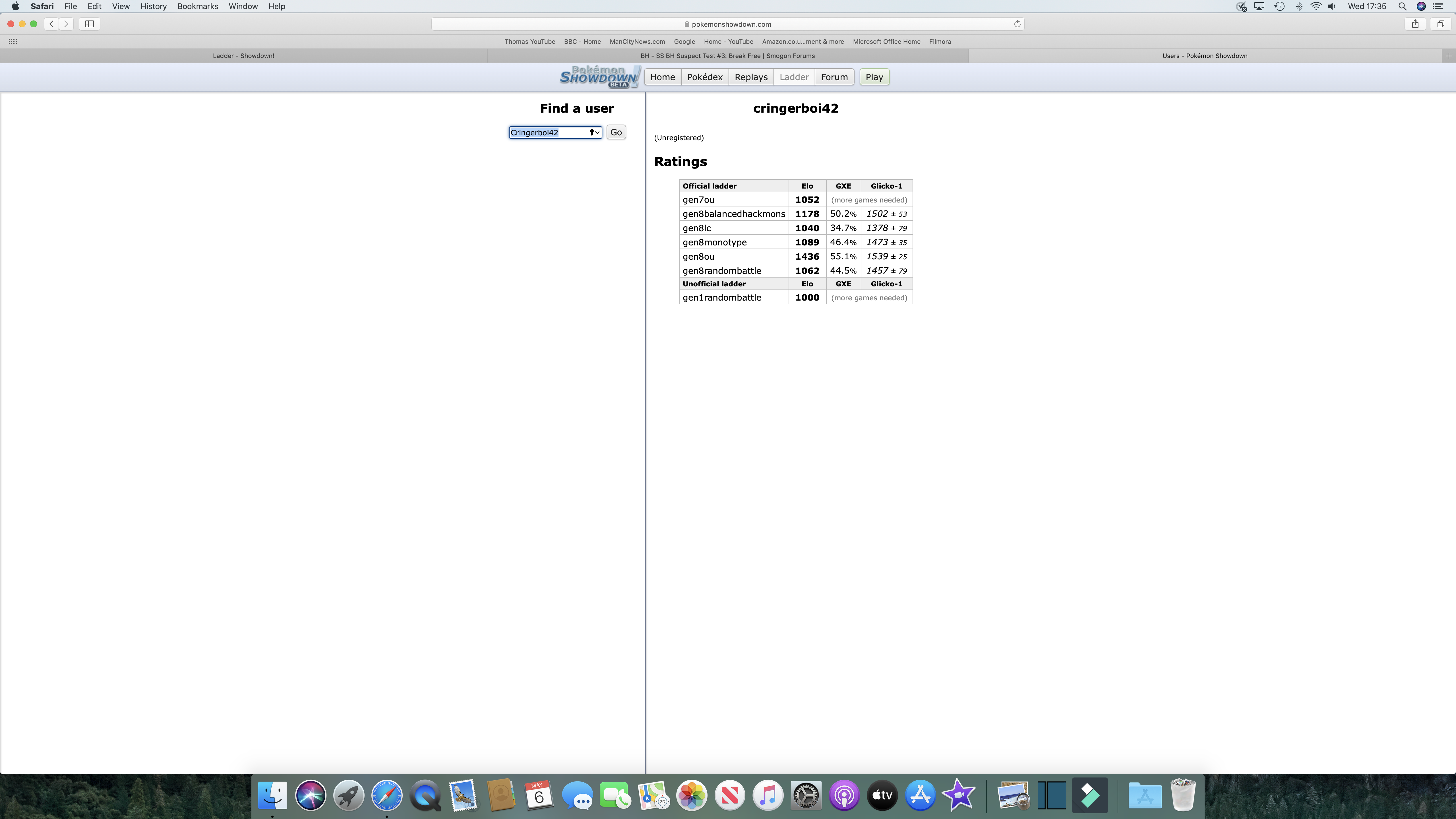Image resolution: width=1456 pixels, height=819 pixels.
Task: Click the pokemonshowdown.com address bar
Action: (727, 24)
